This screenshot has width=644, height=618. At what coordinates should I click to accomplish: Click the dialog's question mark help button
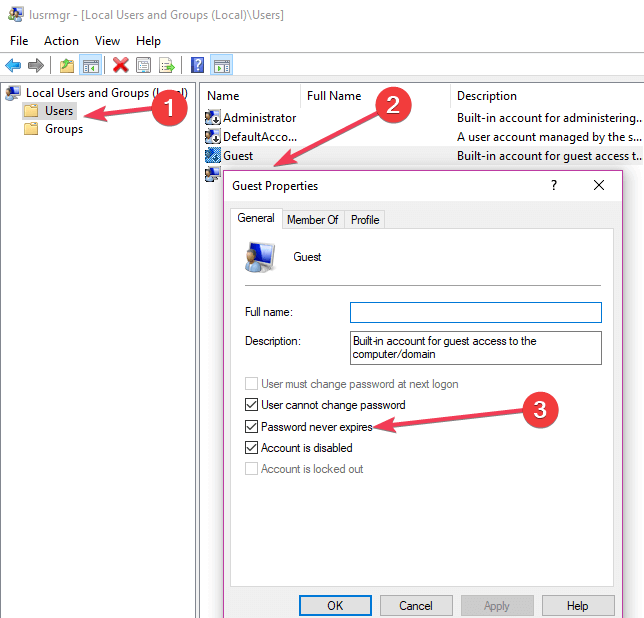(x=554, y=185)
